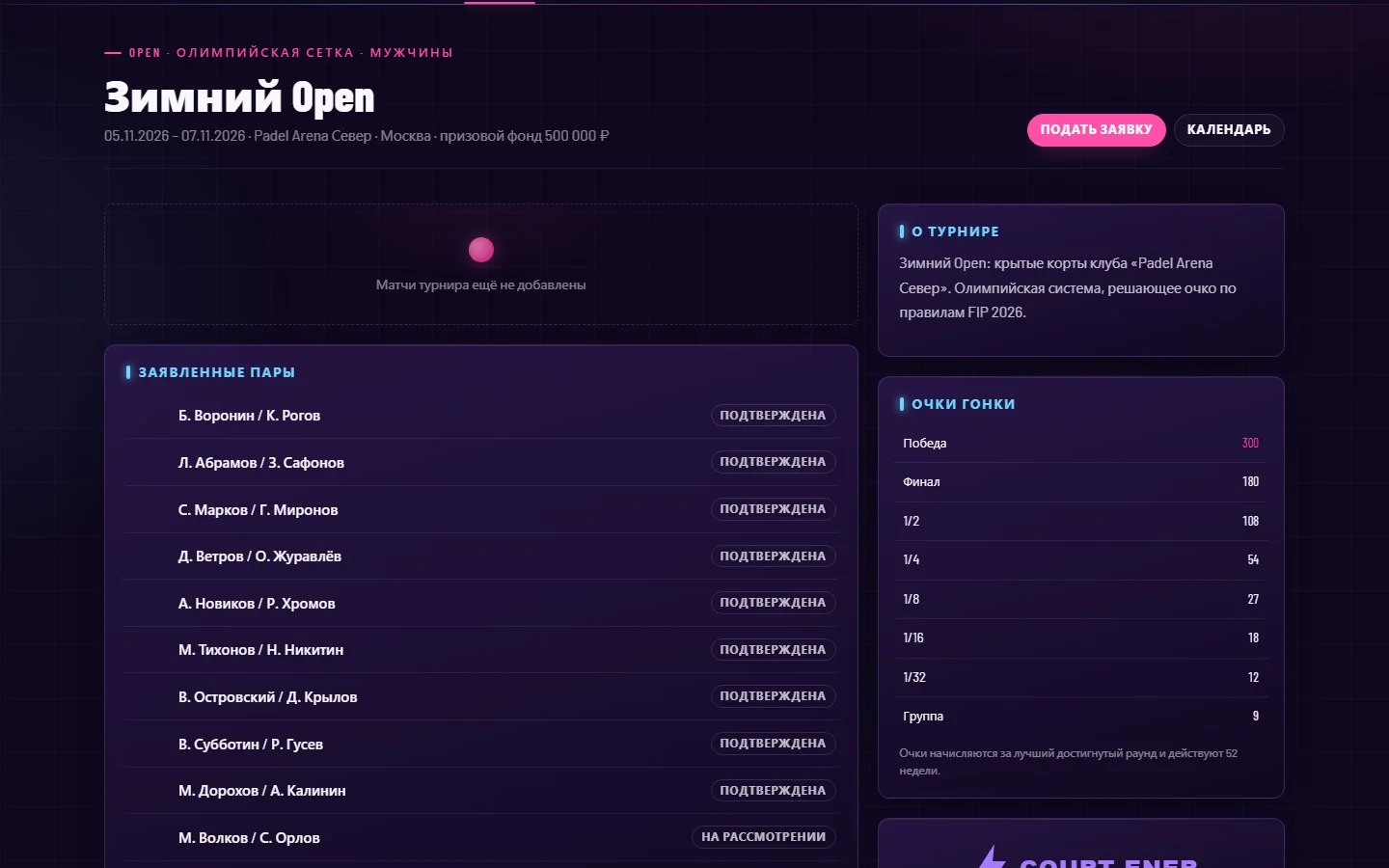Viewport: 1389px width, 868px height.
Task: Select pair "М. Волков / С. Орлов"
Action: tap(249, 838)
